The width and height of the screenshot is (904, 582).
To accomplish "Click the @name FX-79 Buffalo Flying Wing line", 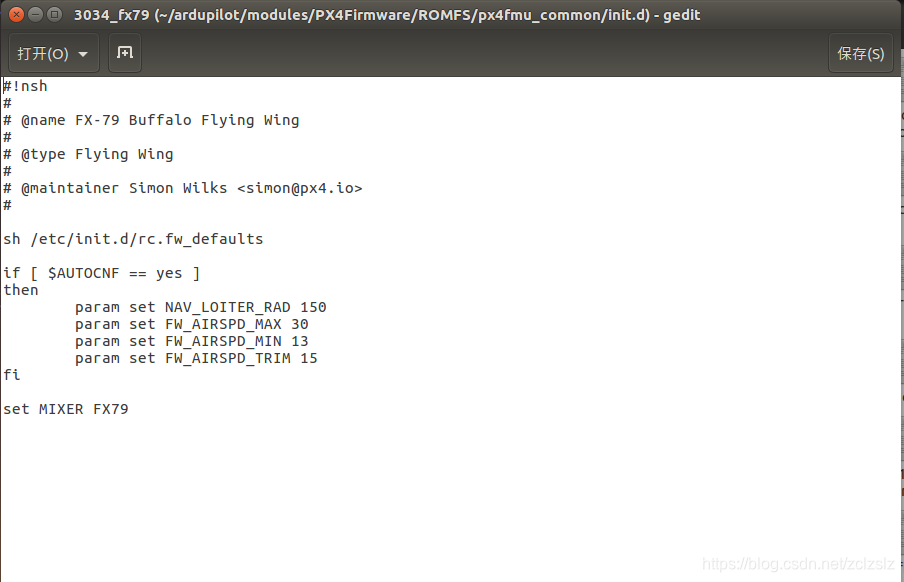I will [151, 120].
